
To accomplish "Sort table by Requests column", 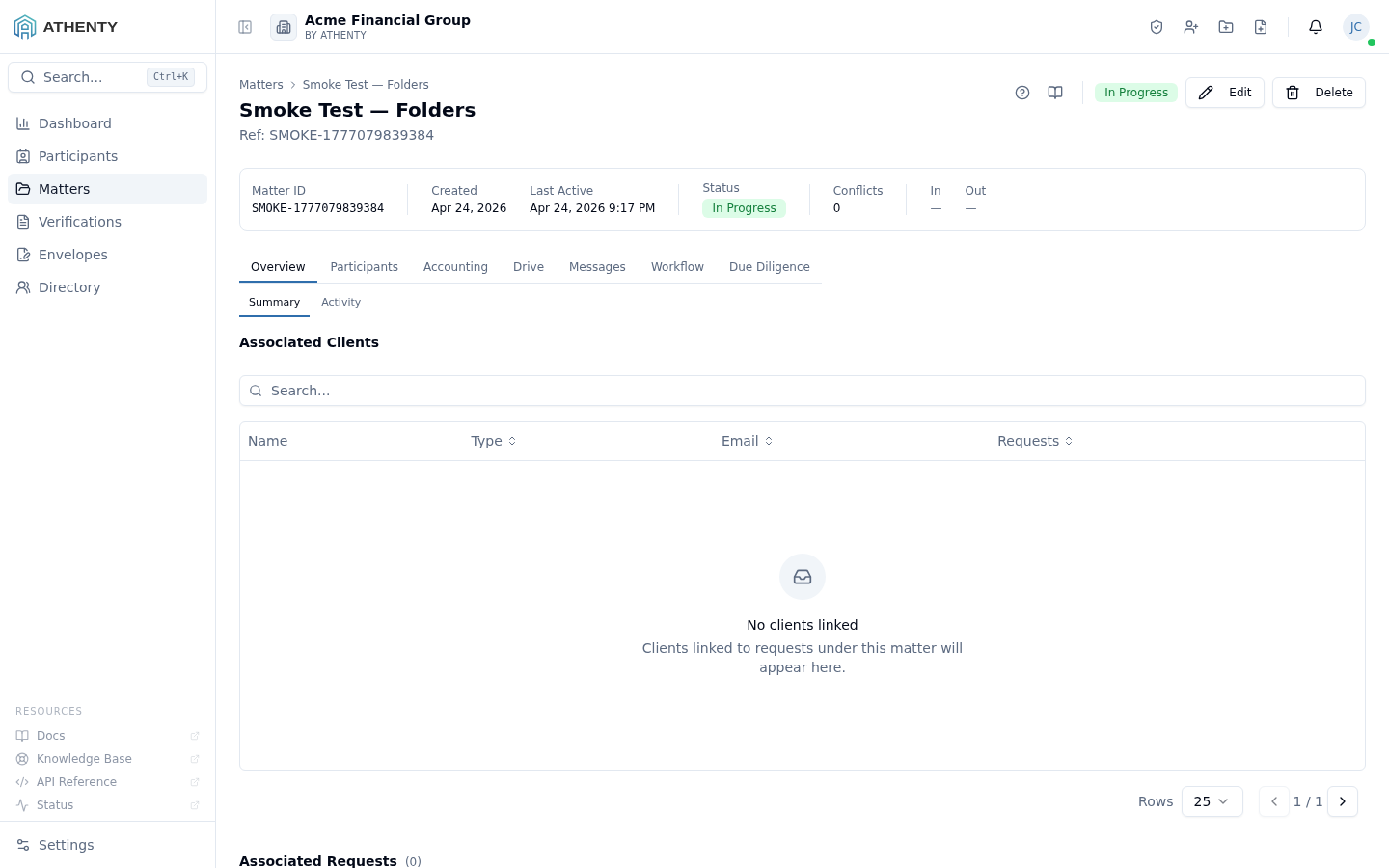I will click(x=1036, y=441).
